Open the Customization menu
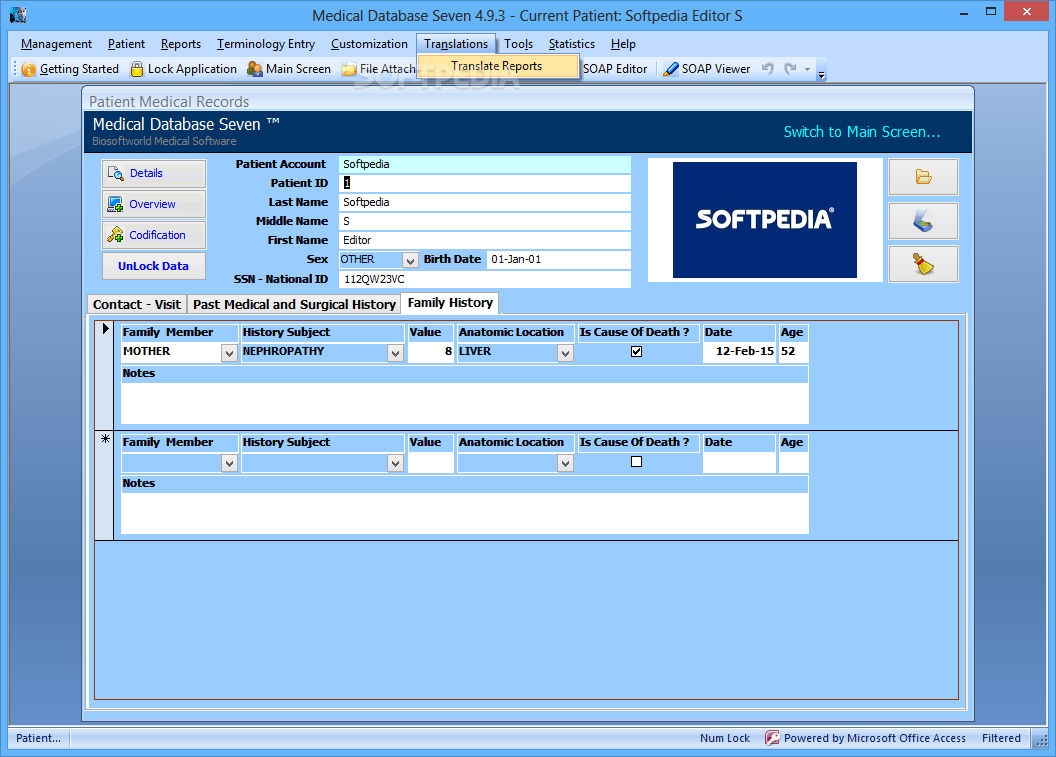1056x757 pixels. (369, 44)
